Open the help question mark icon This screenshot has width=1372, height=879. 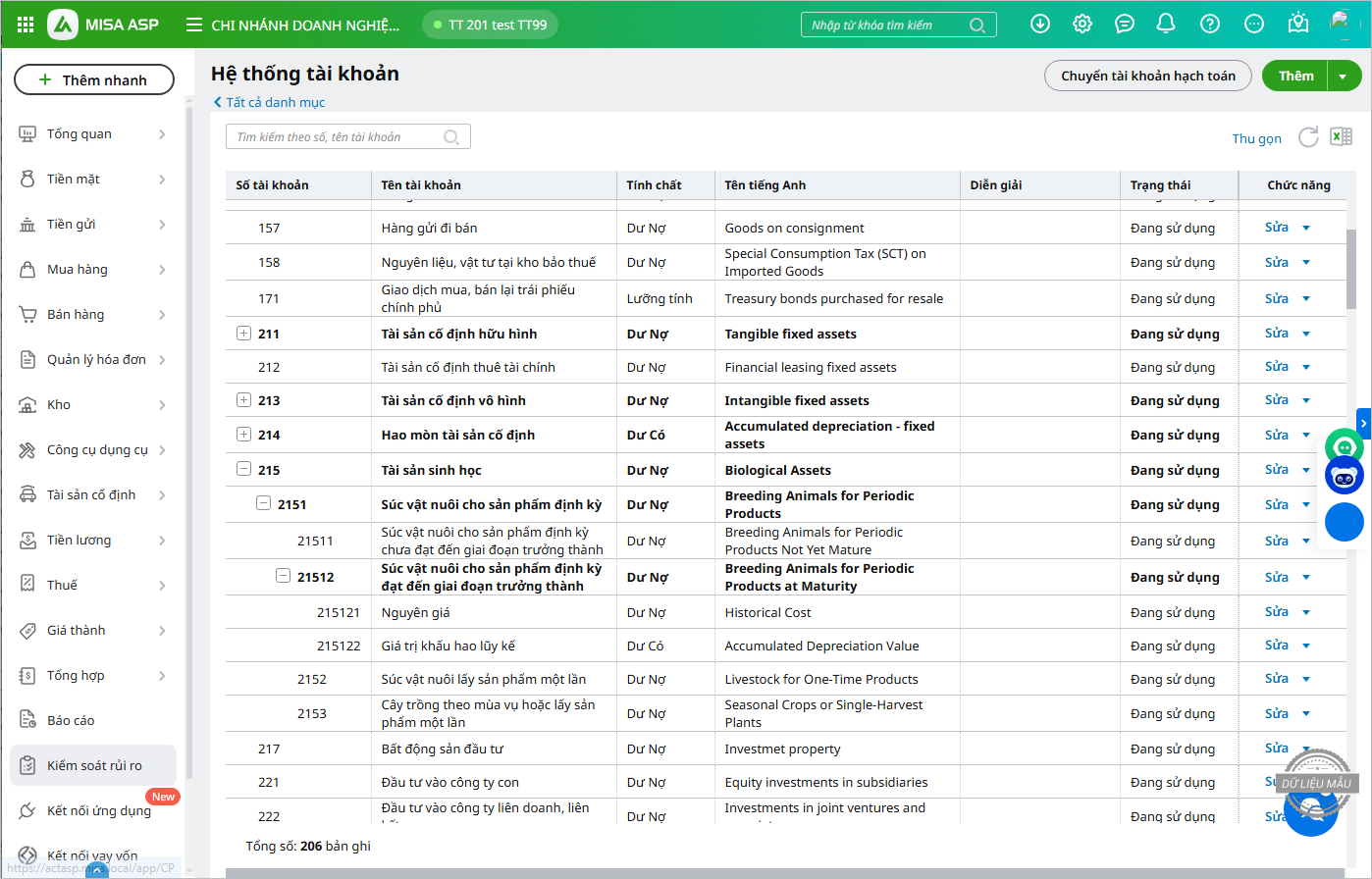coord(1210,25)
